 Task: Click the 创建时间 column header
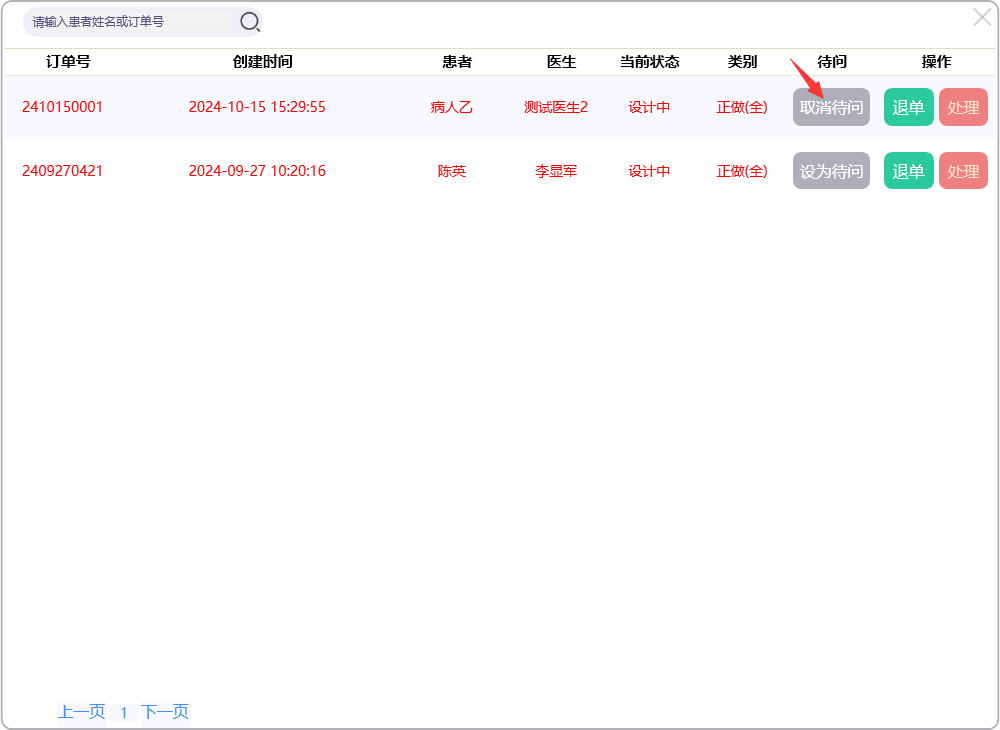262,62
